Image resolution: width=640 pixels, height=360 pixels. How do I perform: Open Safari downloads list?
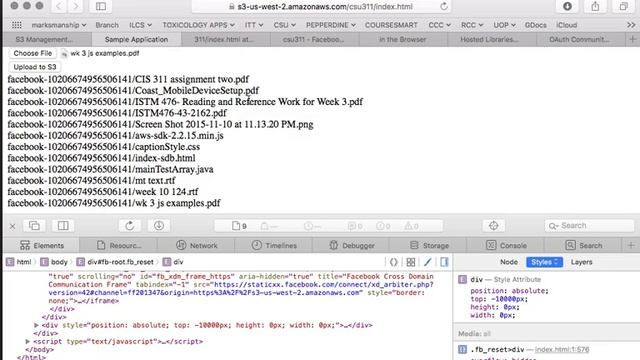(567, 6)
